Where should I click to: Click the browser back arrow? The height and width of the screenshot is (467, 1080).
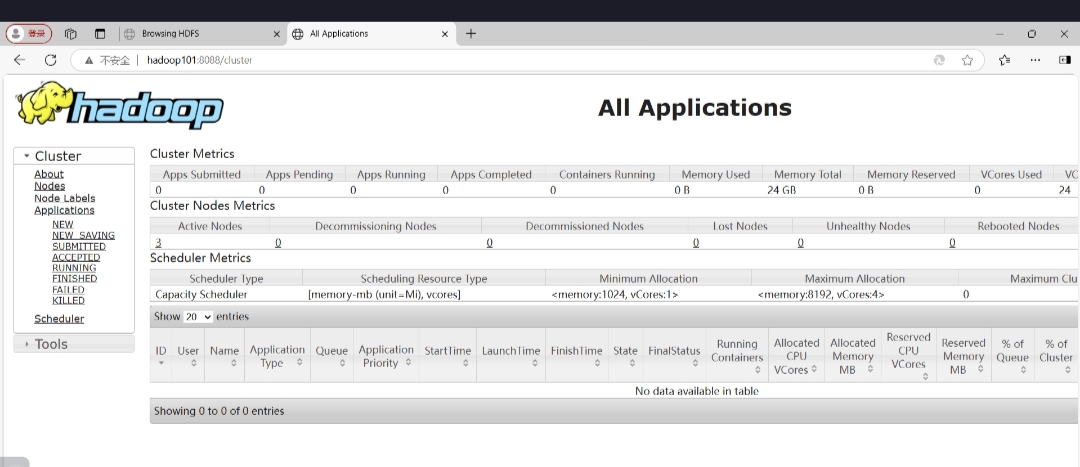click(19, 60)
